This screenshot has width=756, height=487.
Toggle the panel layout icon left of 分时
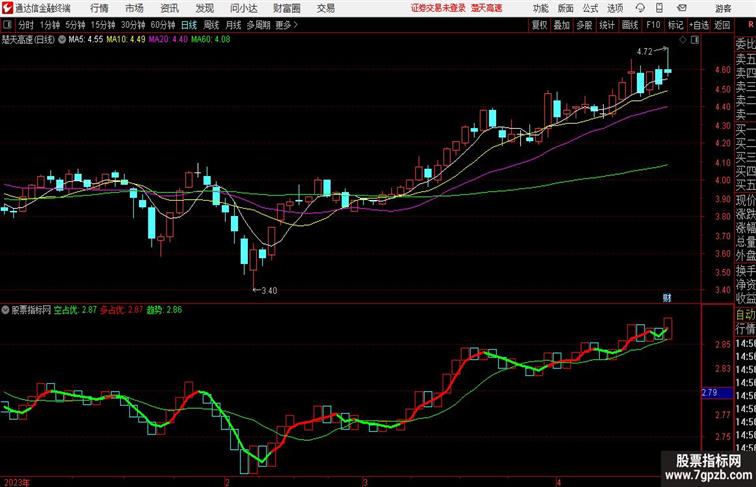pos(7,25)
